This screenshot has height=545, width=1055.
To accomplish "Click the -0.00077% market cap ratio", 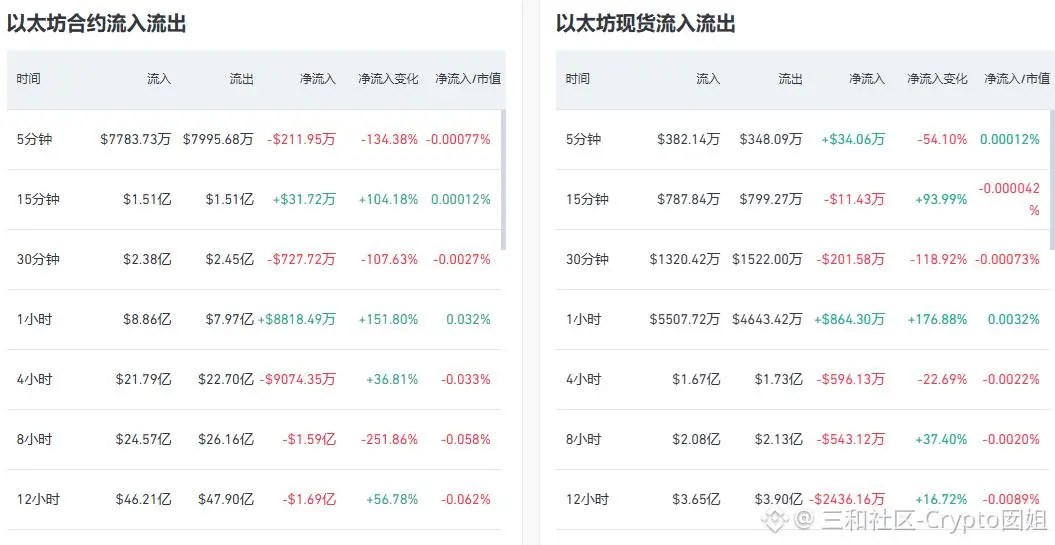I will pyautogui.click(x=458, y=139).
